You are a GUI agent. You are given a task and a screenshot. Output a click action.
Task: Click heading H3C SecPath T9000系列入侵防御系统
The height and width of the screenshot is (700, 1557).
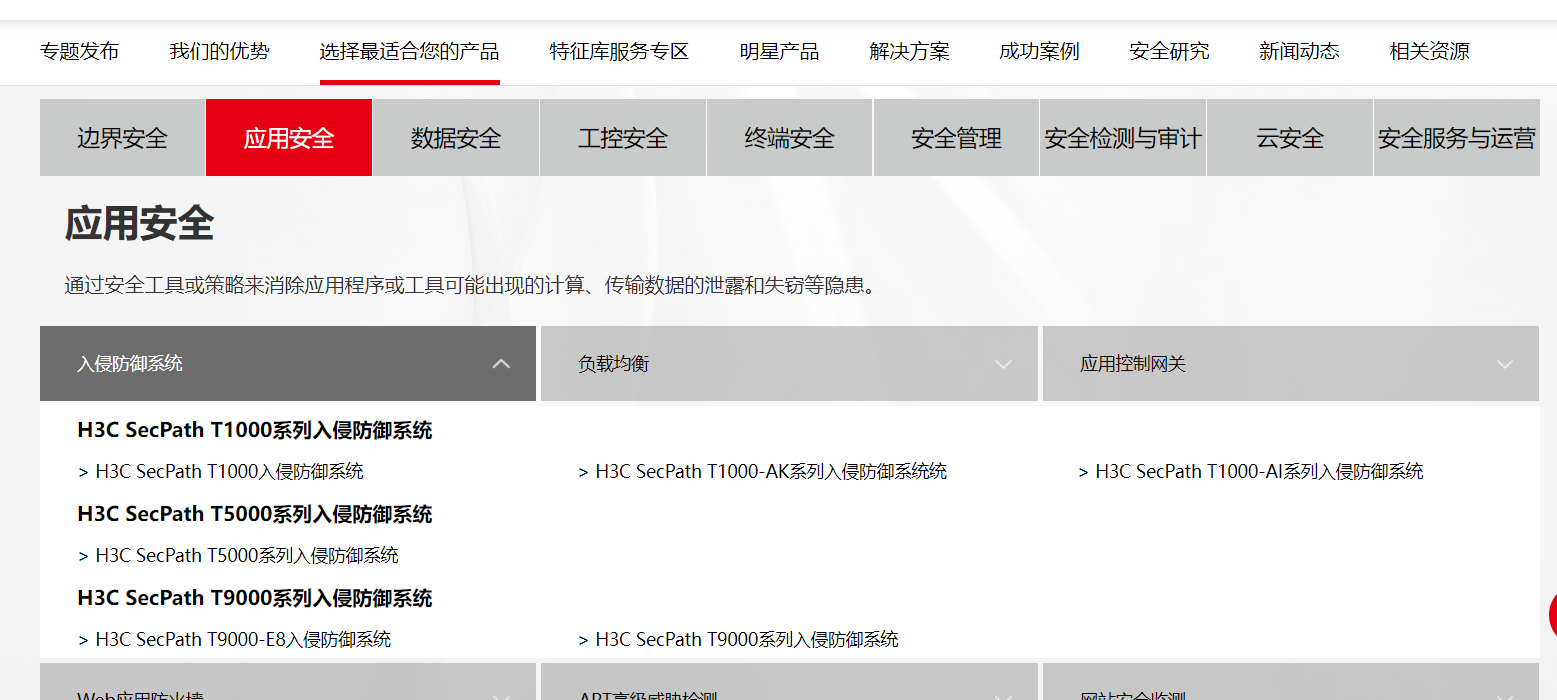coord(255,598)
